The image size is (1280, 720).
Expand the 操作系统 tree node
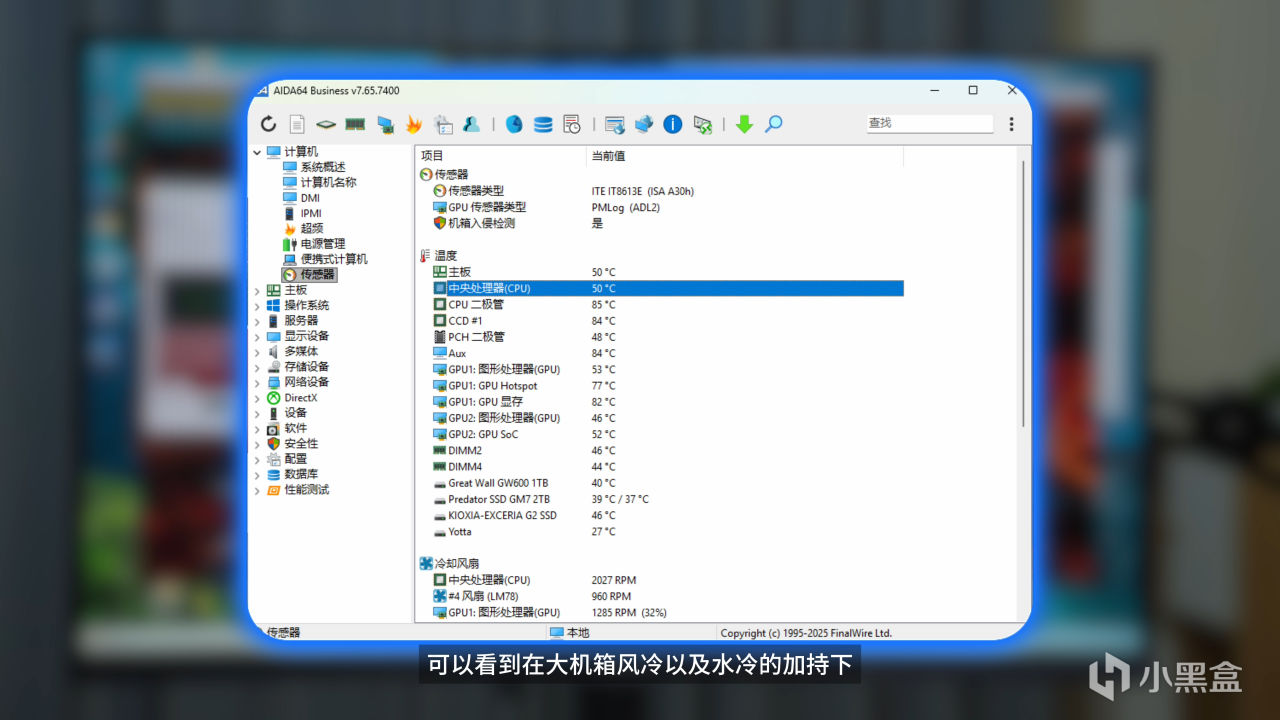[257, 305]
